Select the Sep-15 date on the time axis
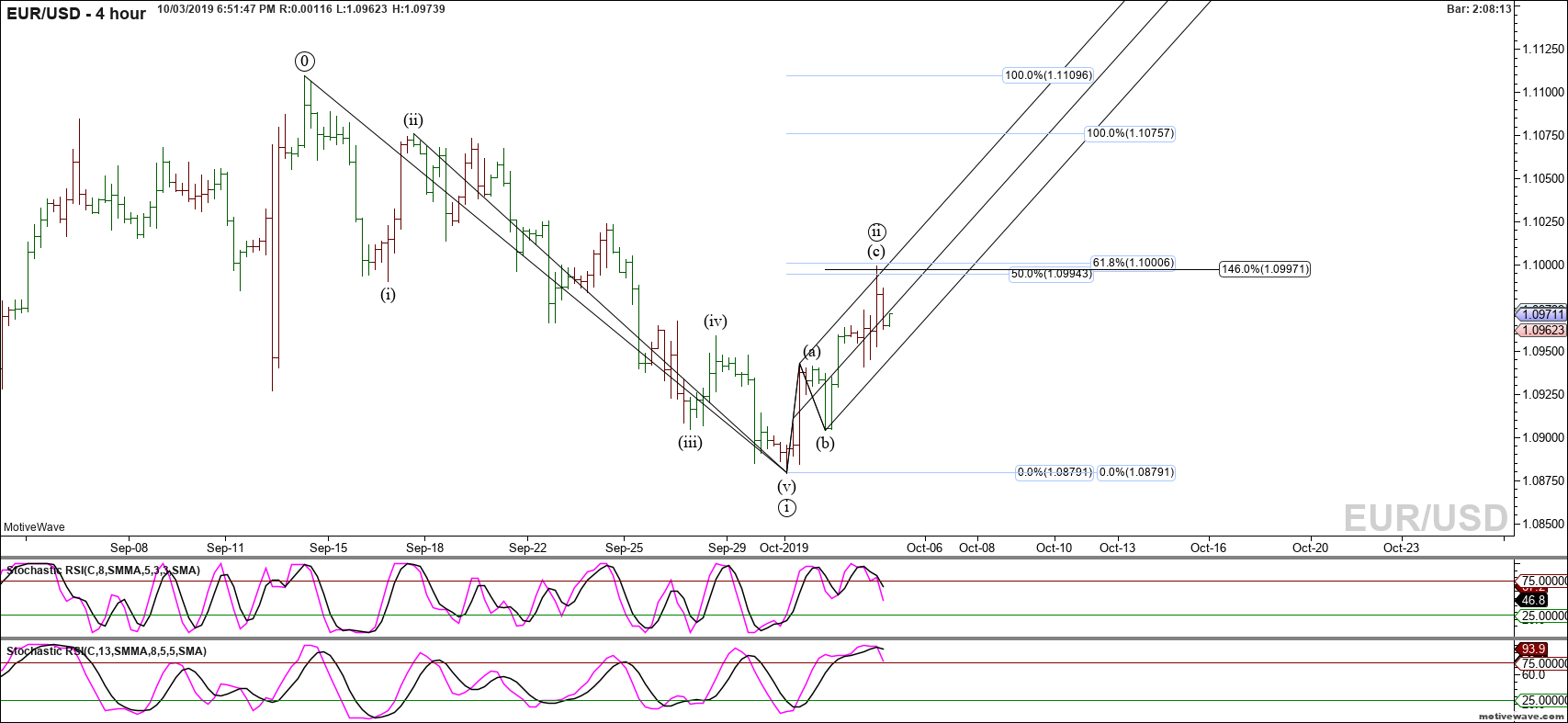This screenshot has width=1568, height=723. pyautogui.click(x=329, y=548)
